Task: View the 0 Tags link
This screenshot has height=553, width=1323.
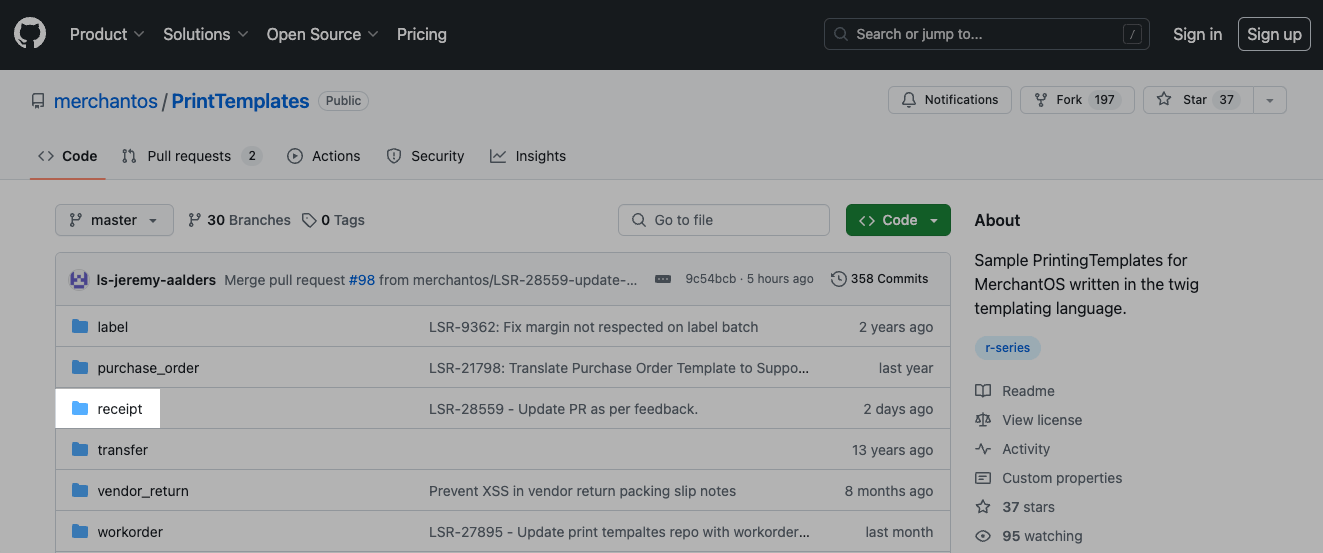Action: coord(334,220)
